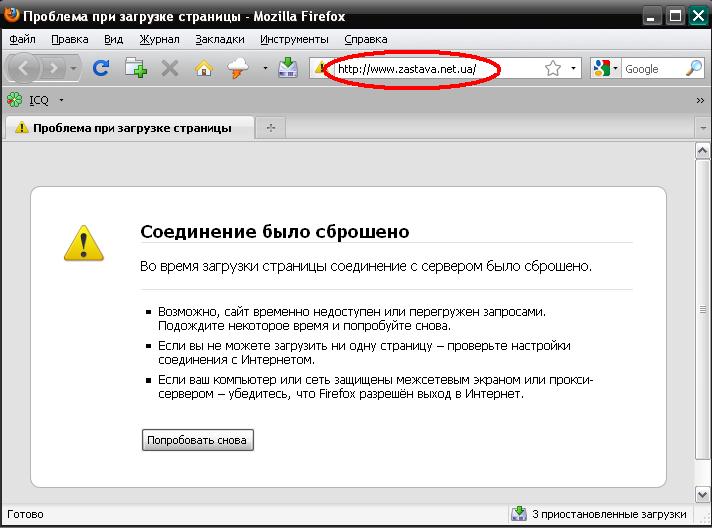Bookmark page with star icon
This screenshot has height=528, width=712.
(553, 68)
